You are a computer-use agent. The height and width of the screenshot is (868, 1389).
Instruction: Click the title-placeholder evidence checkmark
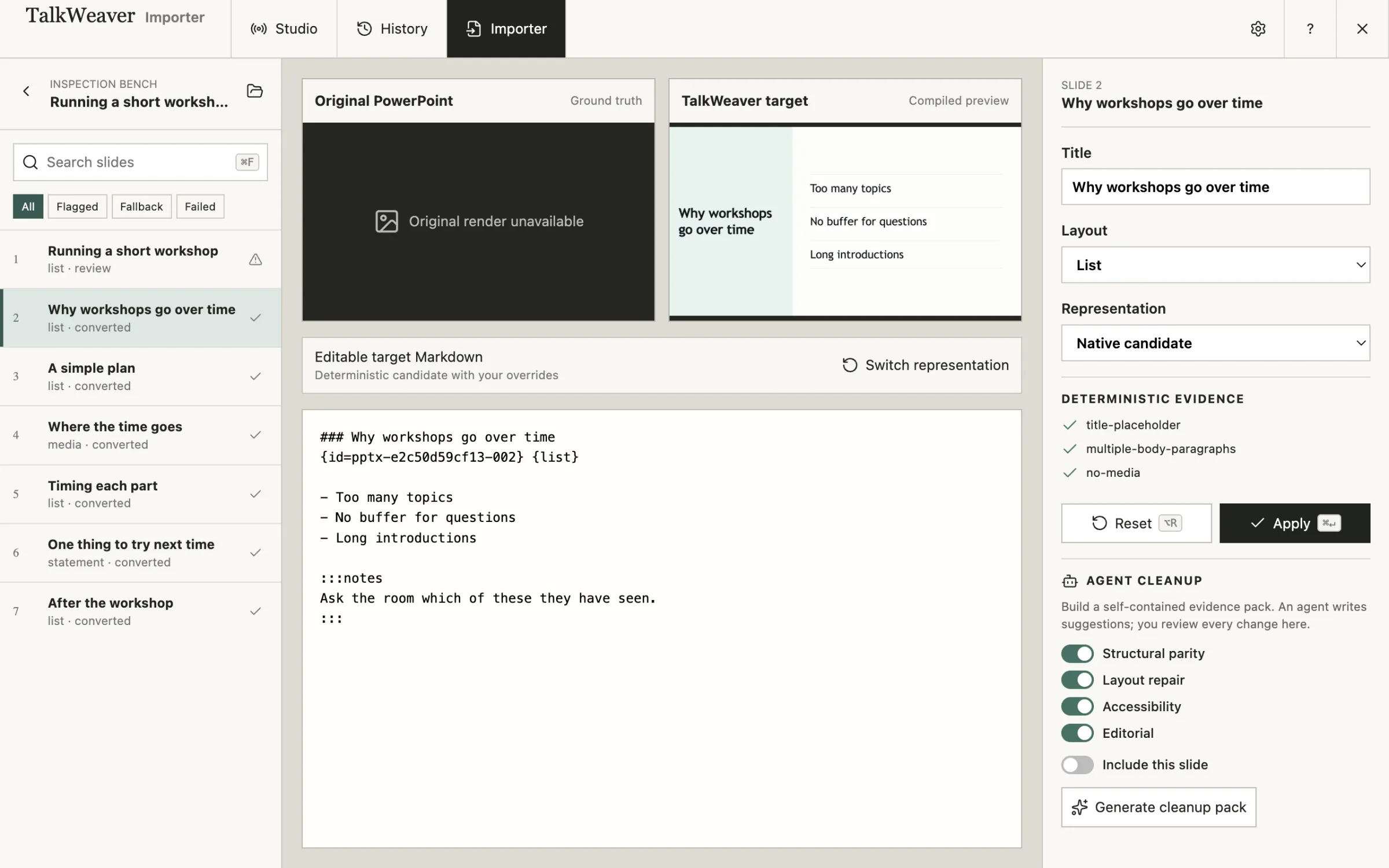point(1070,425)
